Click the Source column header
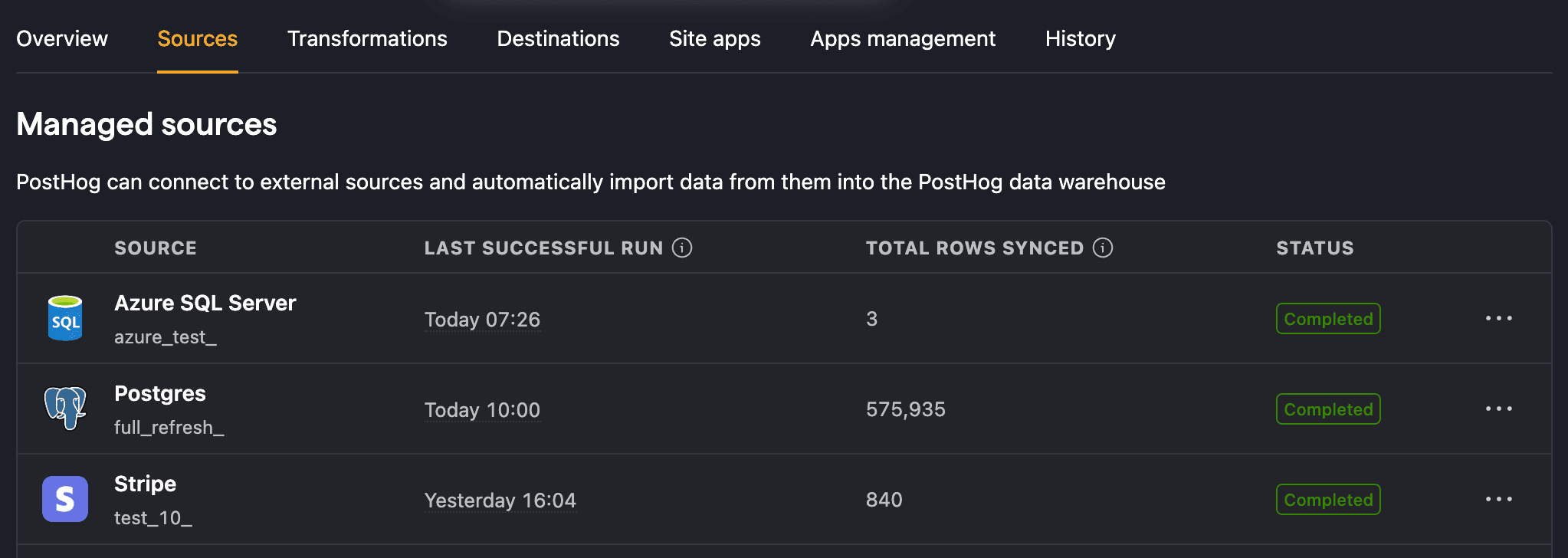This screenshot has width=1568, height=558. point(156,248)
